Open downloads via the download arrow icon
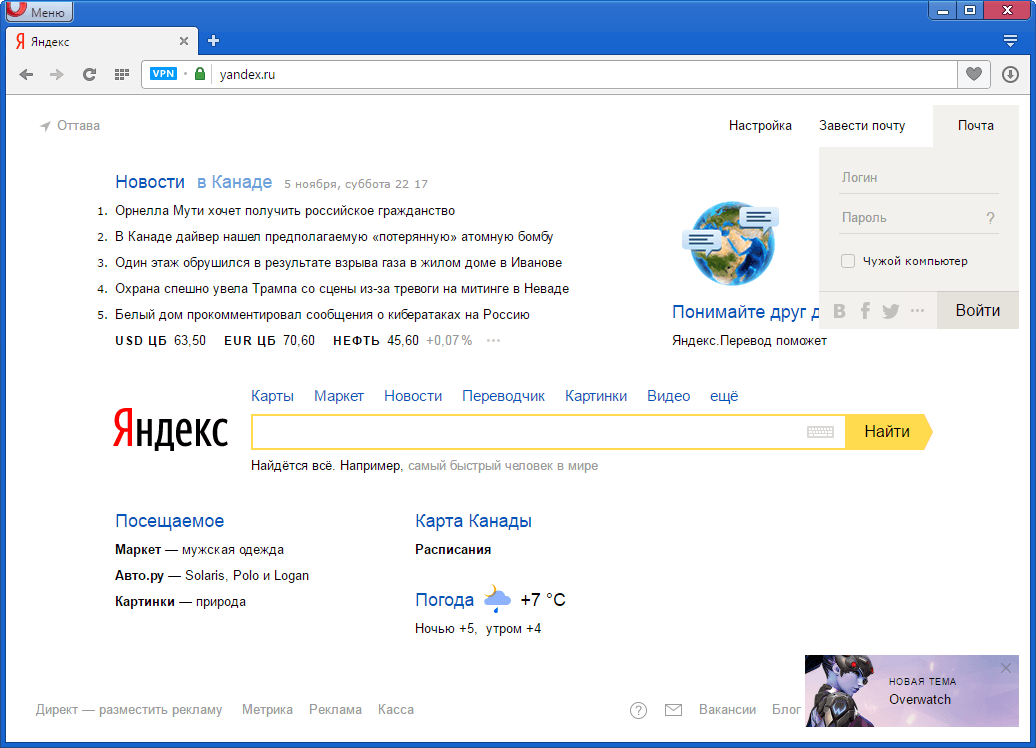The image size is (1036, 748). pos(1010,74)
